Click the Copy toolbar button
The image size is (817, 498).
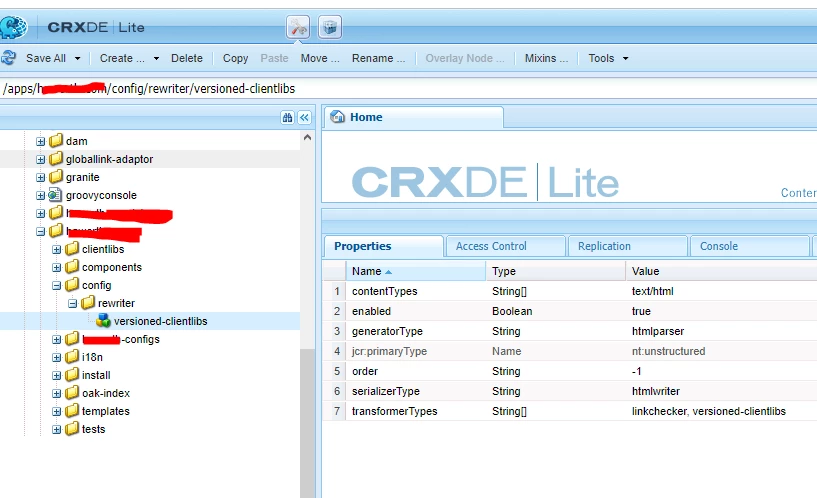point(236,58)
